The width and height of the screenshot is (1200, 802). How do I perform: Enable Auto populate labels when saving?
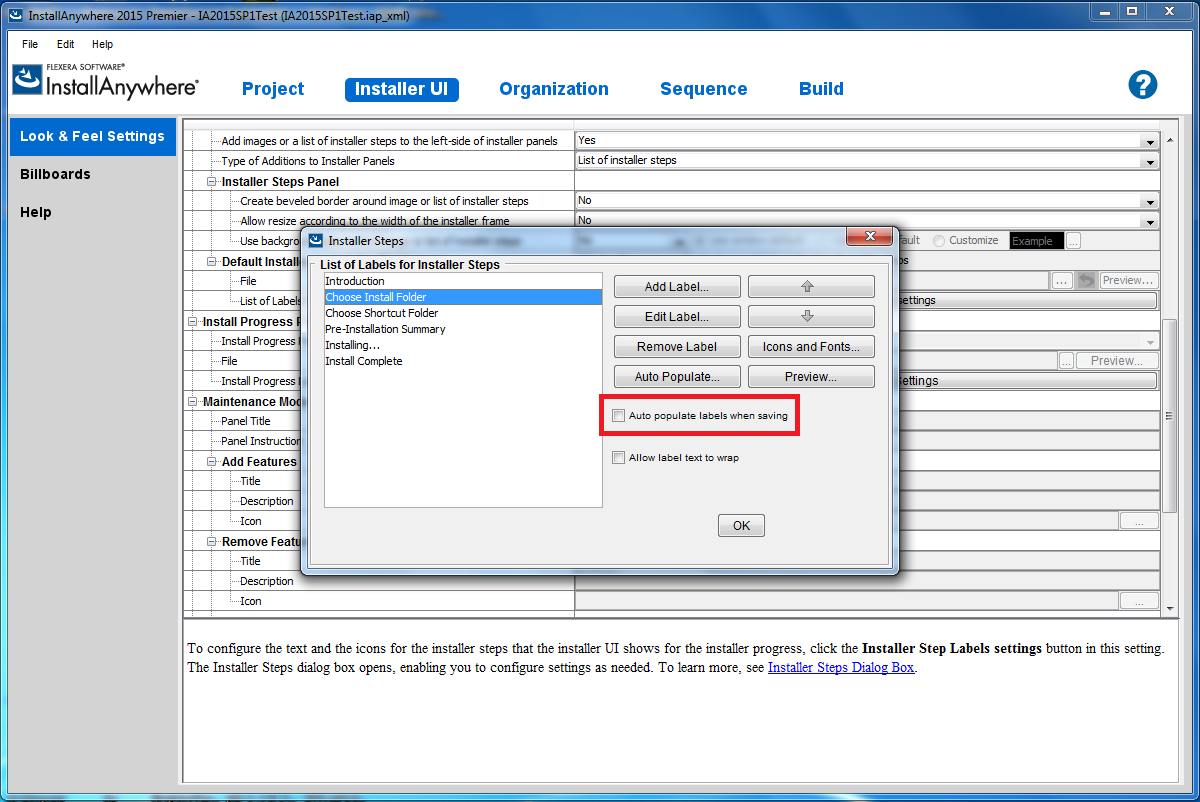tap(620, 416)
